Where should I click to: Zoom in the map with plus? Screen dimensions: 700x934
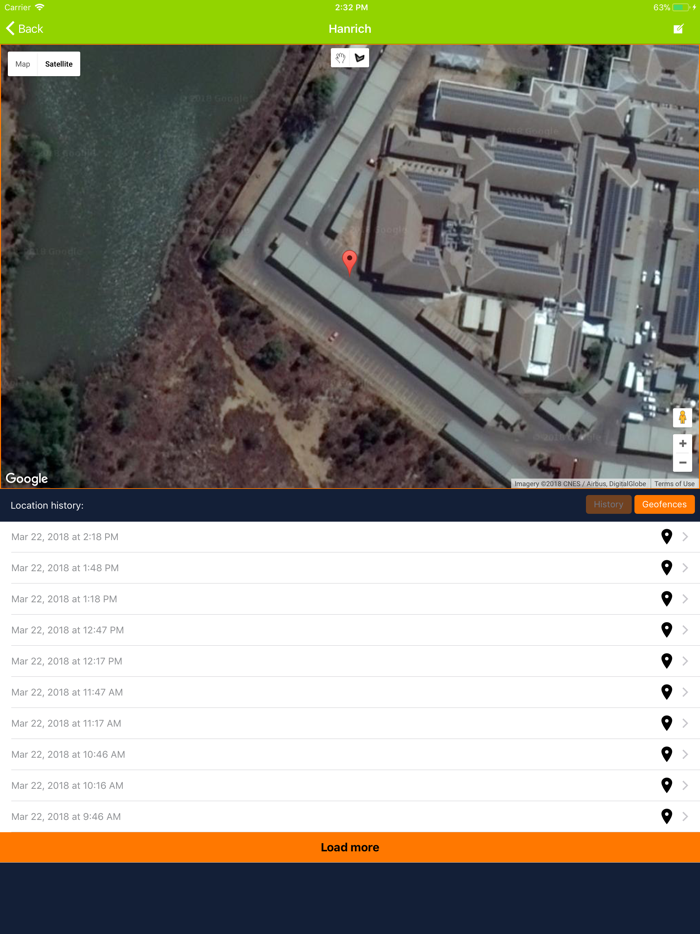(683, 443)
